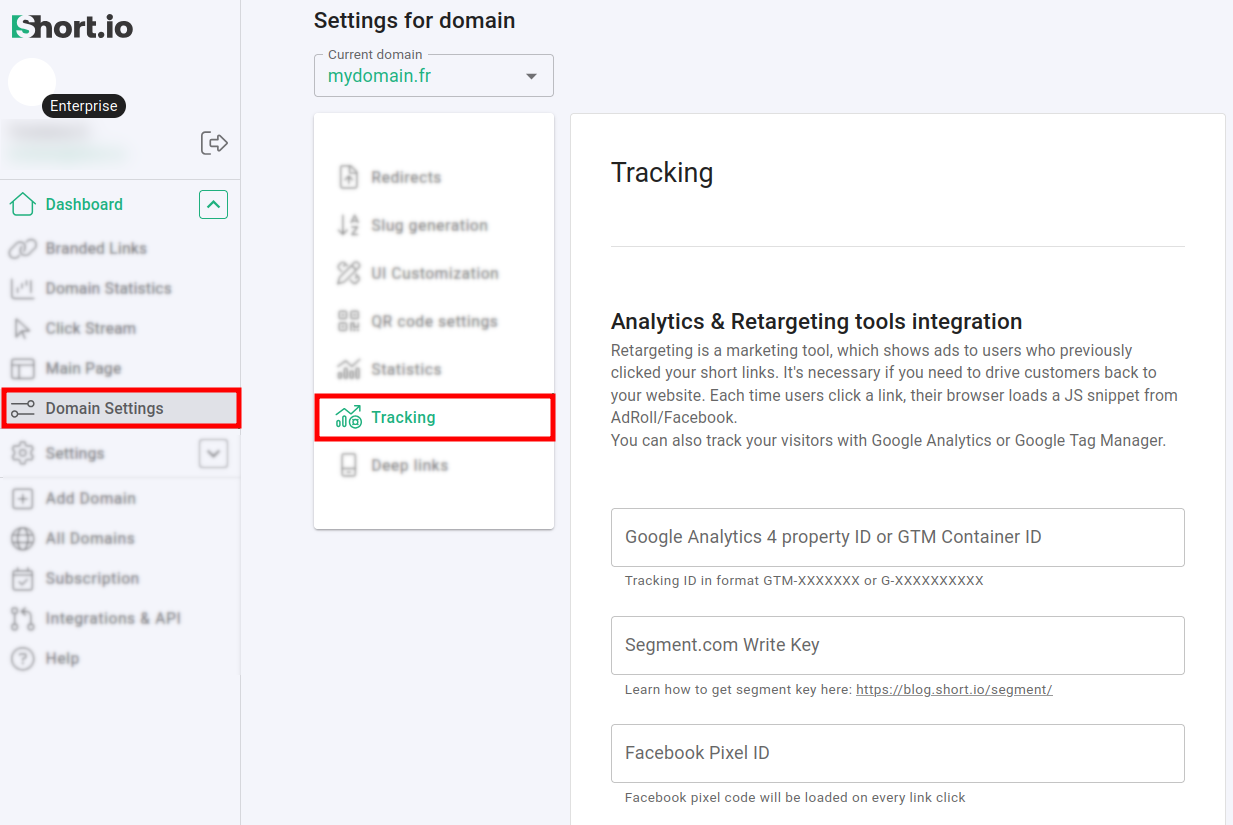Screen dimensions: 1233x825
Task: Click the logout arrow icon
Action: [214, 143]
